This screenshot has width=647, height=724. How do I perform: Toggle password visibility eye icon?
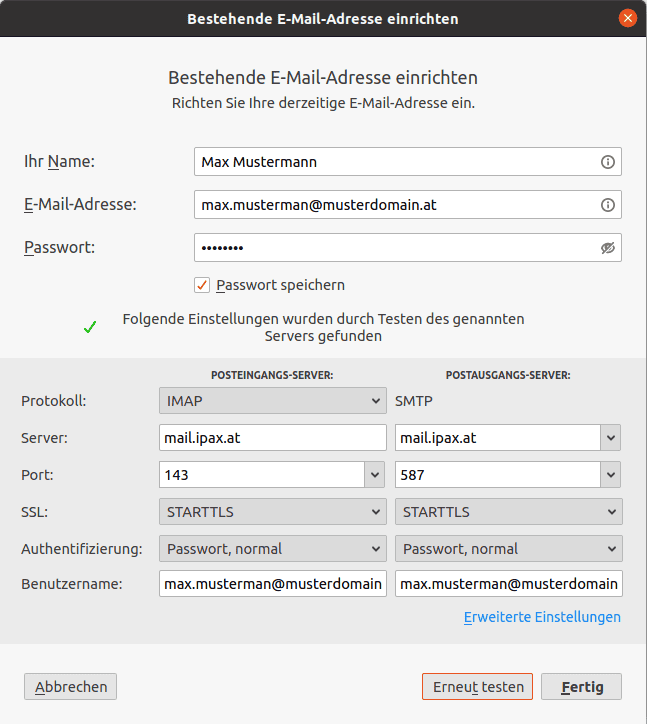pos(607,248)
